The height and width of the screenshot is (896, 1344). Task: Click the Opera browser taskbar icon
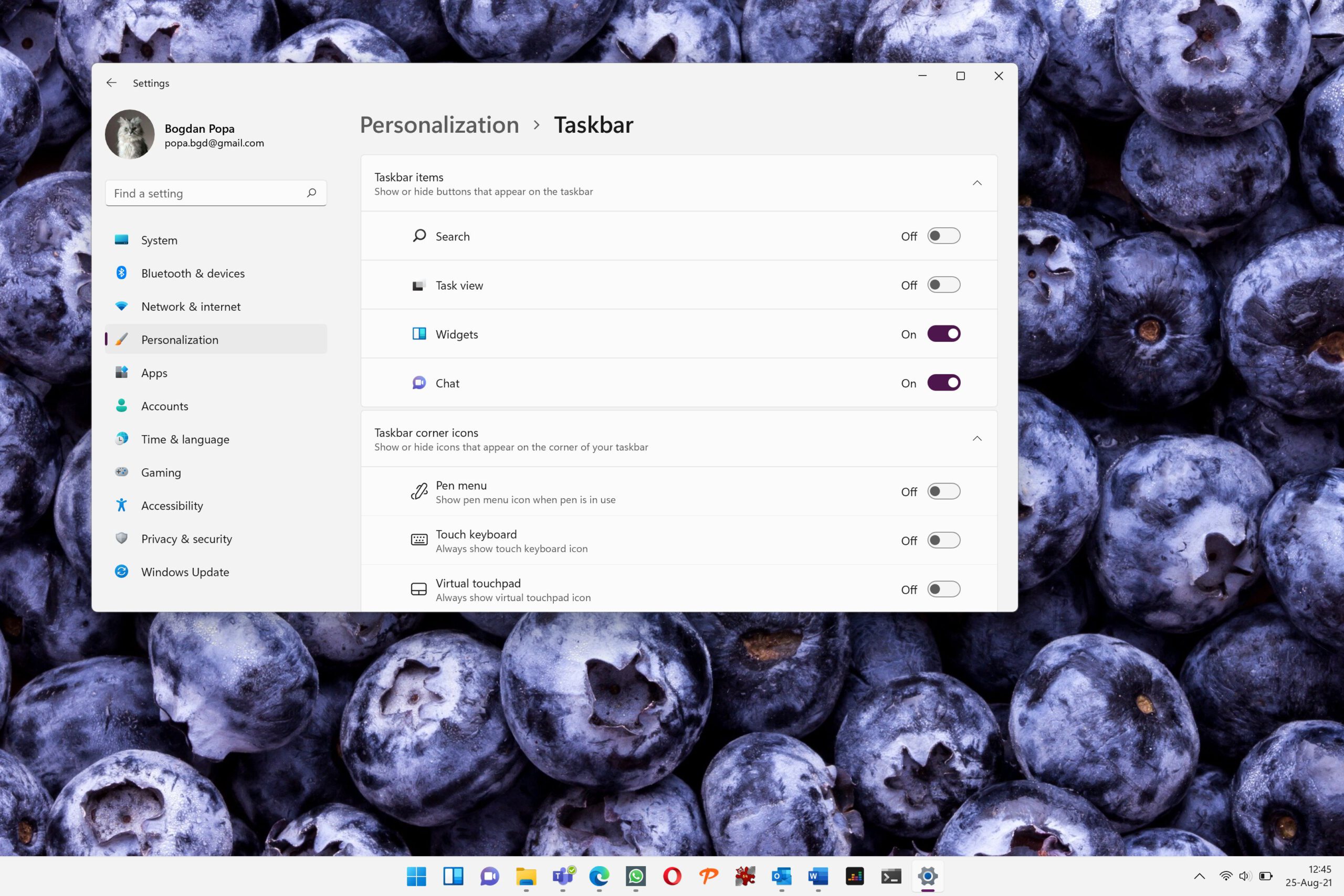(x=672, y=876)
